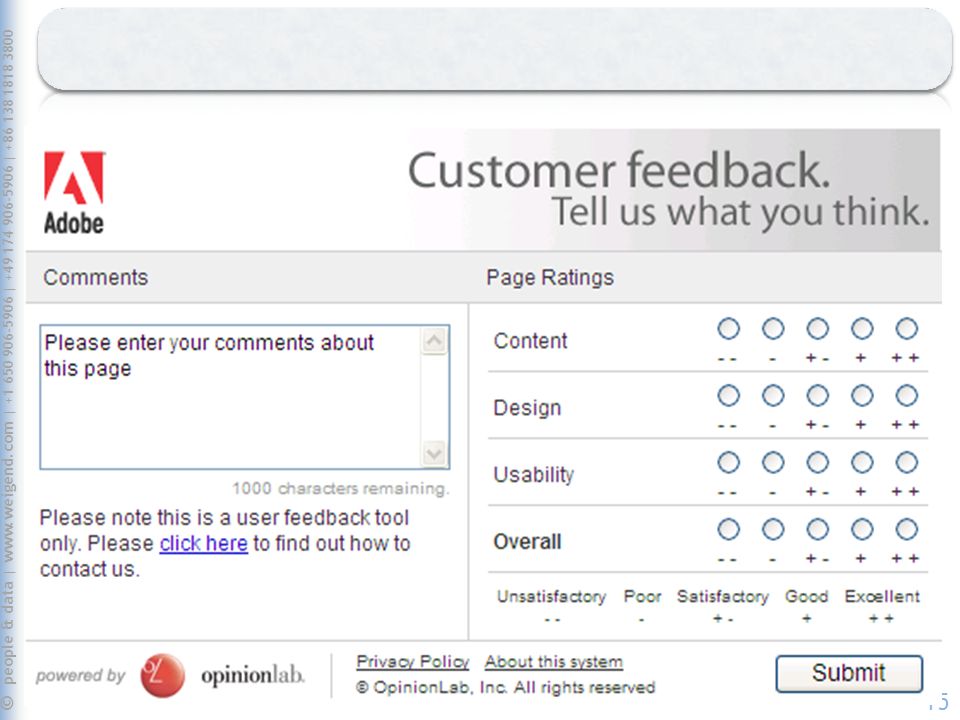
Task: Click the Adobe logo
Action: tap(74, 193)
